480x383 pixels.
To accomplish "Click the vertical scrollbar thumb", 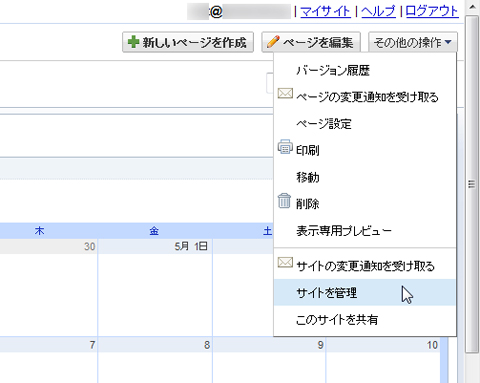I will coord(472,184).
